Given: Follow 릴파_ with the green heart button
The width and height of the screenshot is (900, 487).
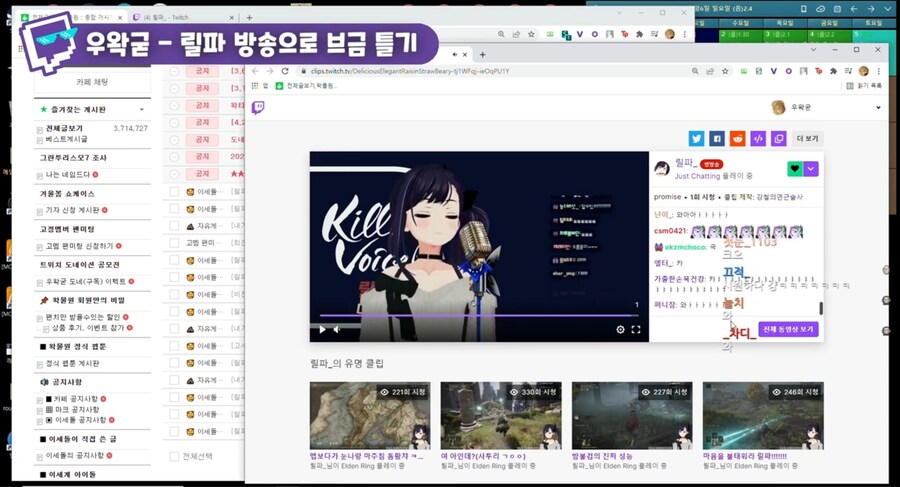Looking at the screenshot, I should click(x=795, y=169).
